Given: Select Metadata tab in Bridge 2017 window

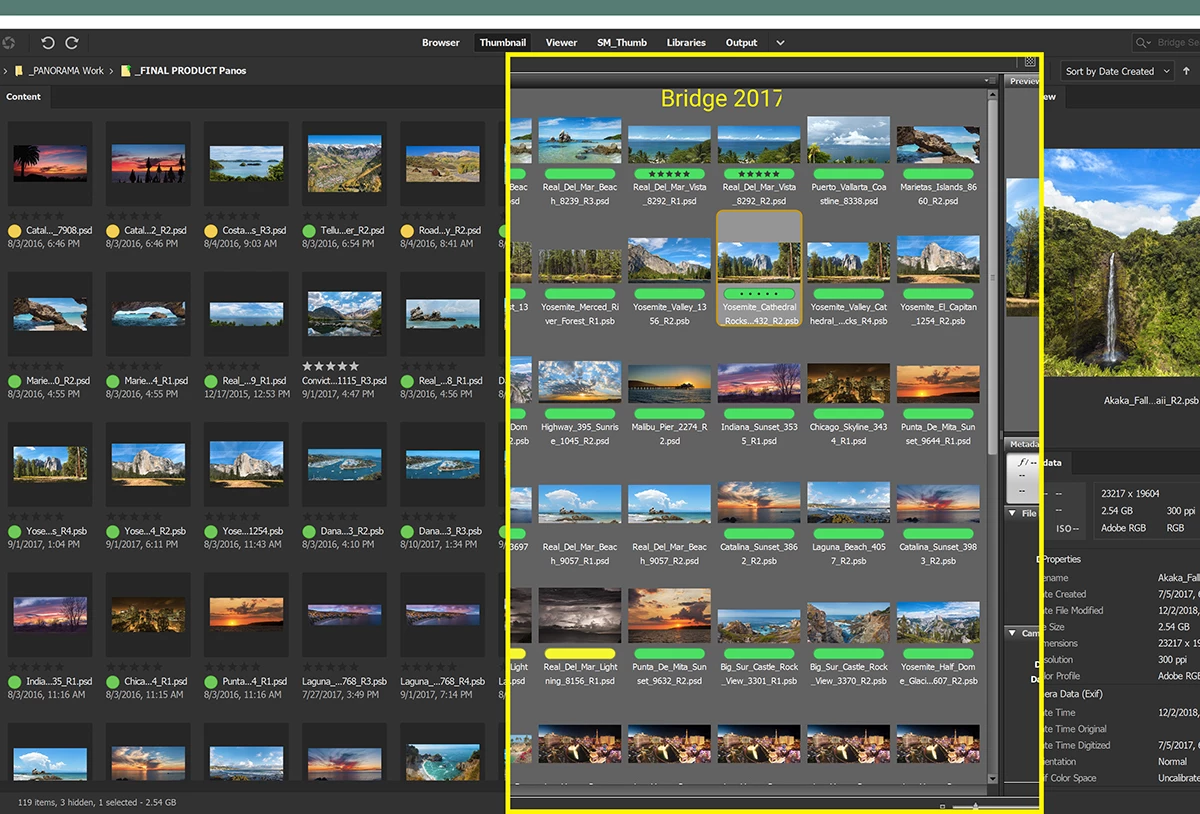Looking at the screenshot, I should tap(1023, 444).
